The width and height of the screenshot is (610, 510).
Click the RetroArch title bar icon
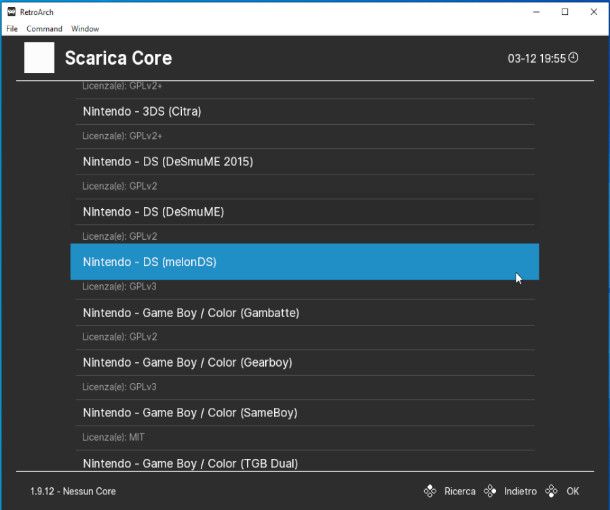coord(12,12)
